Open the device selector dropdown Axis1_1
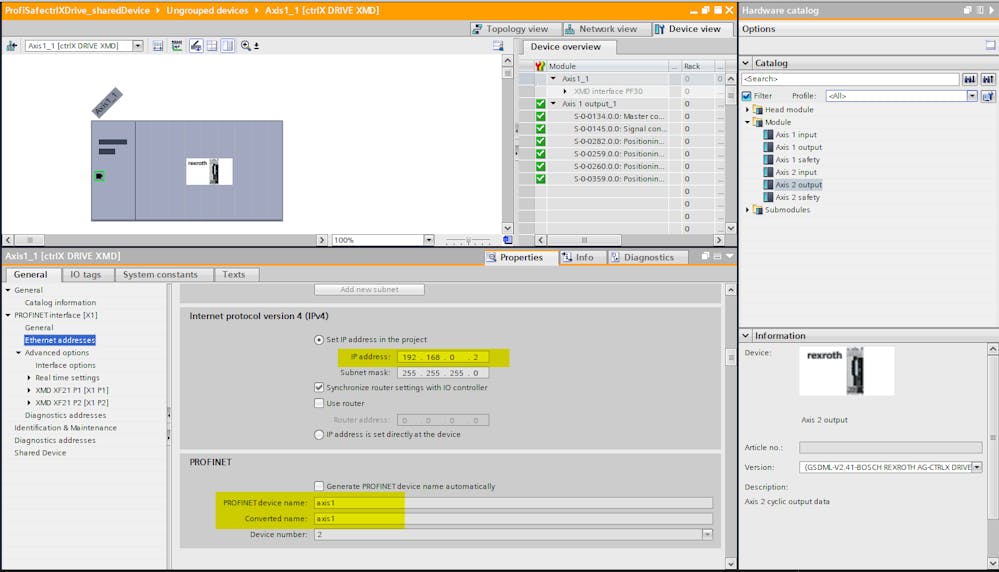Image resolution: width=999 pixels, height=572 pixels. coord(138,46)
